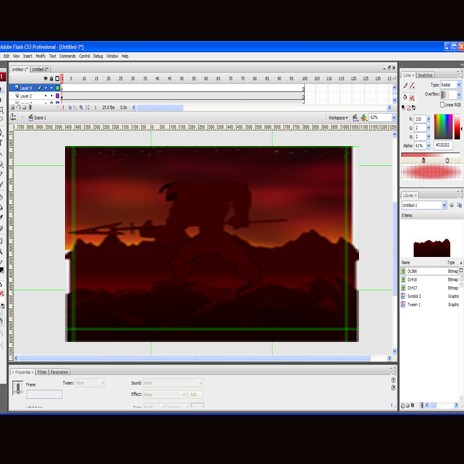Click the red gradient color stop pointer
This screenshot has width=464, height=464.
pyautogui.click(x=423, y=160)
